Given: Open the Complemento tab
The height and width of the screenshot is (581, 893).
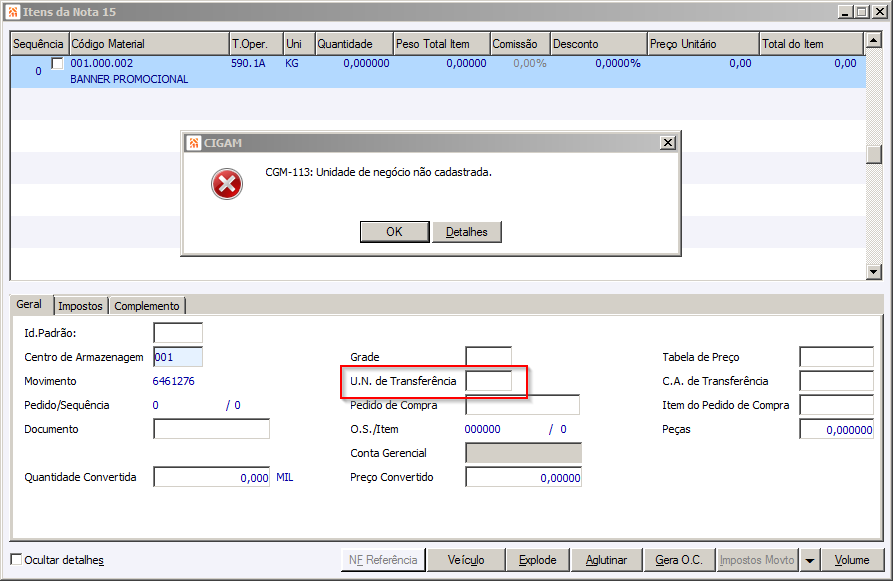Looking at the screenshot, I should coord(147,306).
